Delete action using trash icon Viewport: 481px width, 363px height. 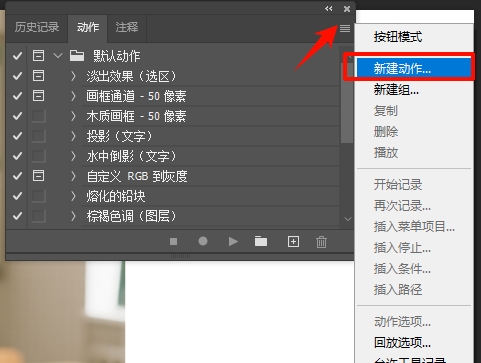pyautogui.click(x=321, y=242)
